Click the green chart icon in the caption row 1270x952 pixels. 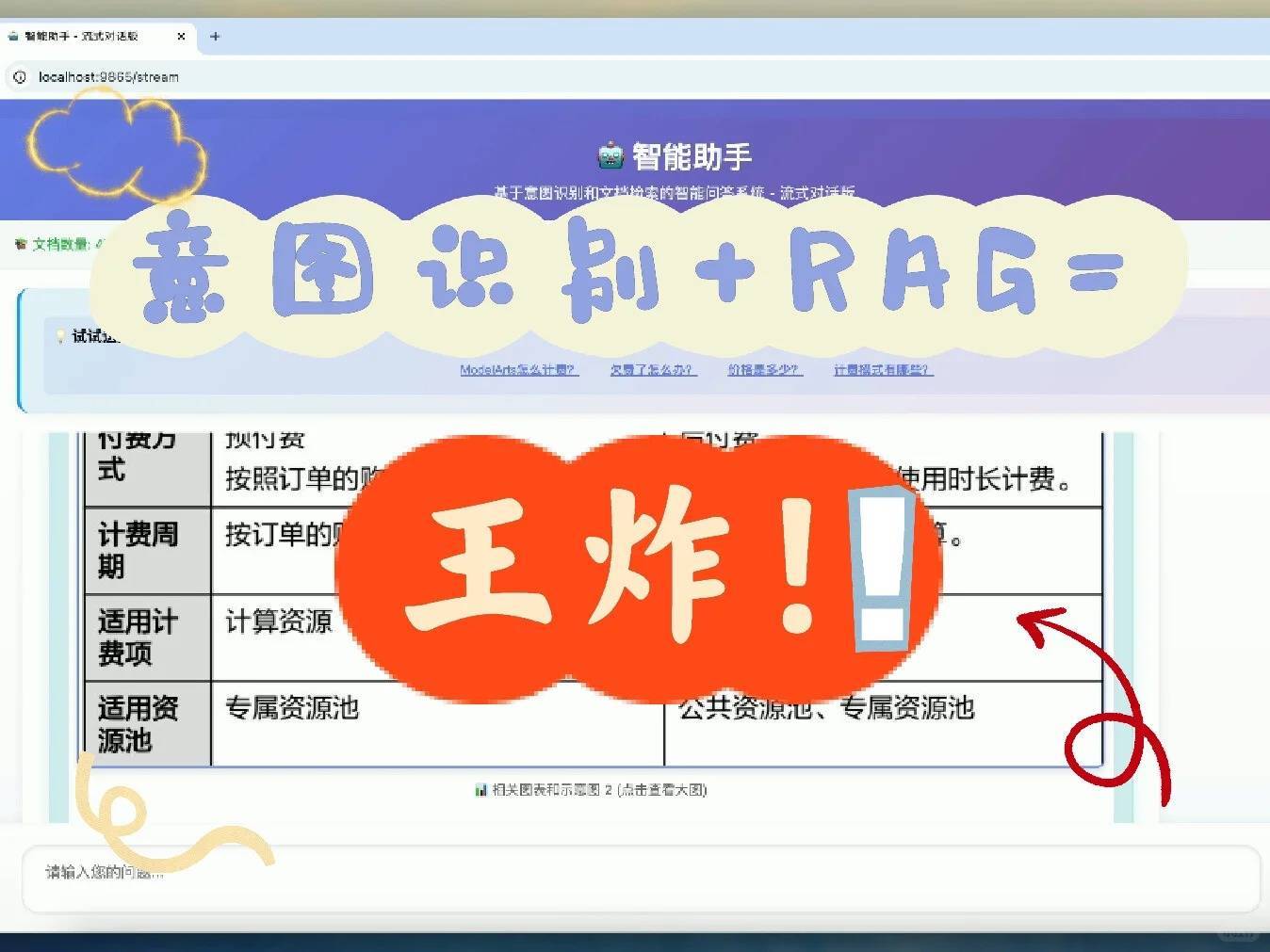[x=479, y=790]
